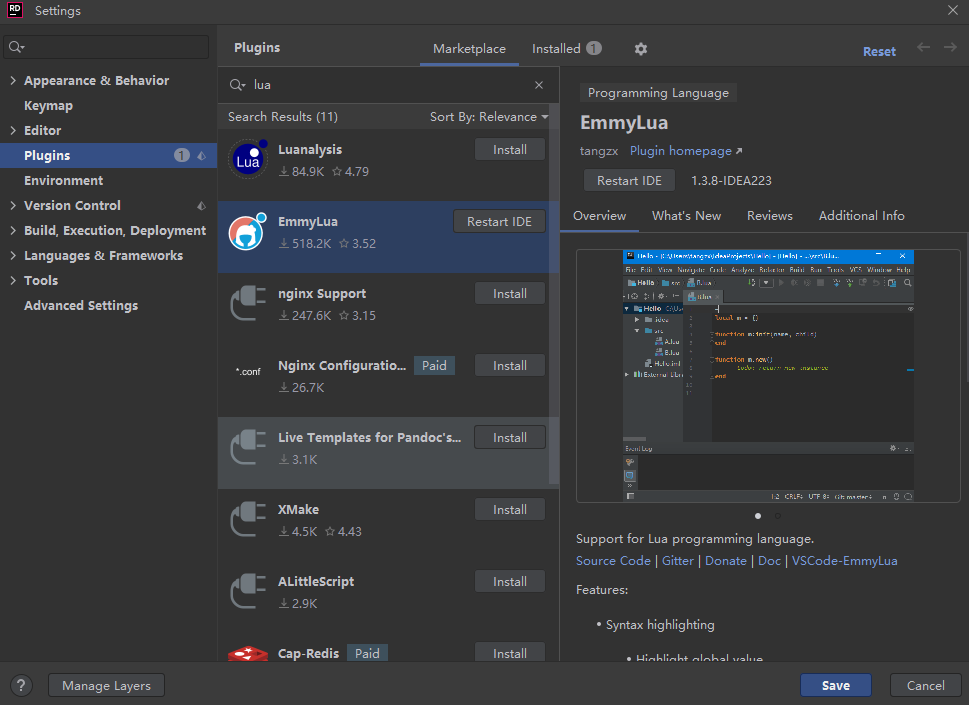Open the Reviews tab

(x=769, y=216)
